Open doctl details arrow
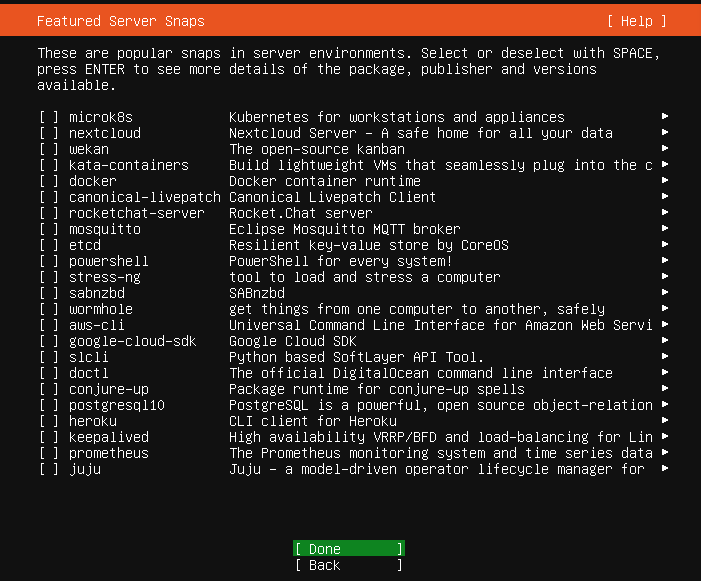 [x=665, y=372]
